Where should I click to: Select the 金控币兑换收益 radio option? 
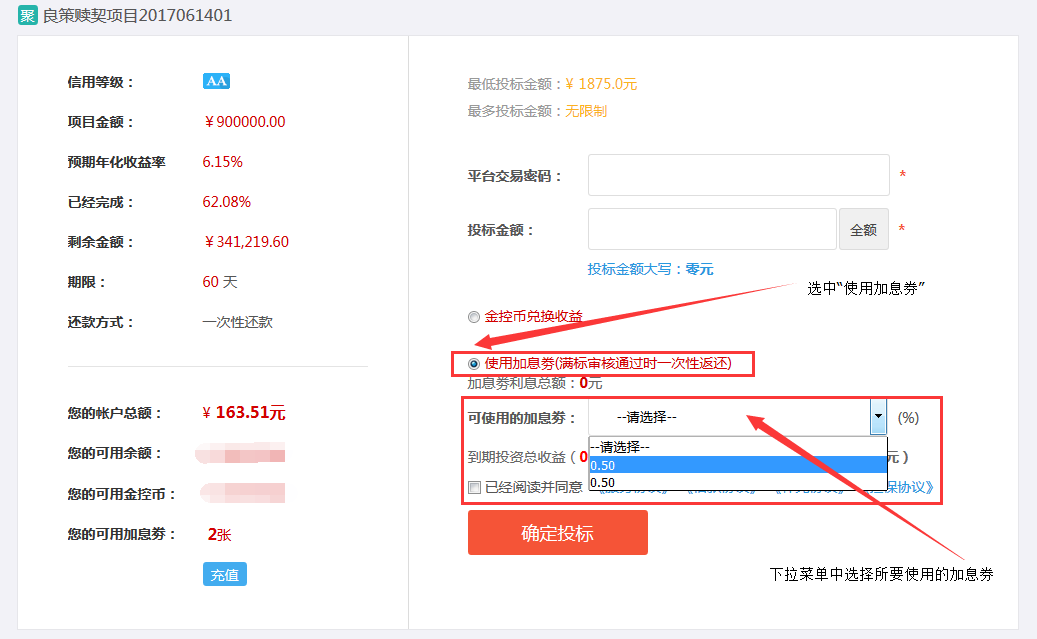coord(474,317)
